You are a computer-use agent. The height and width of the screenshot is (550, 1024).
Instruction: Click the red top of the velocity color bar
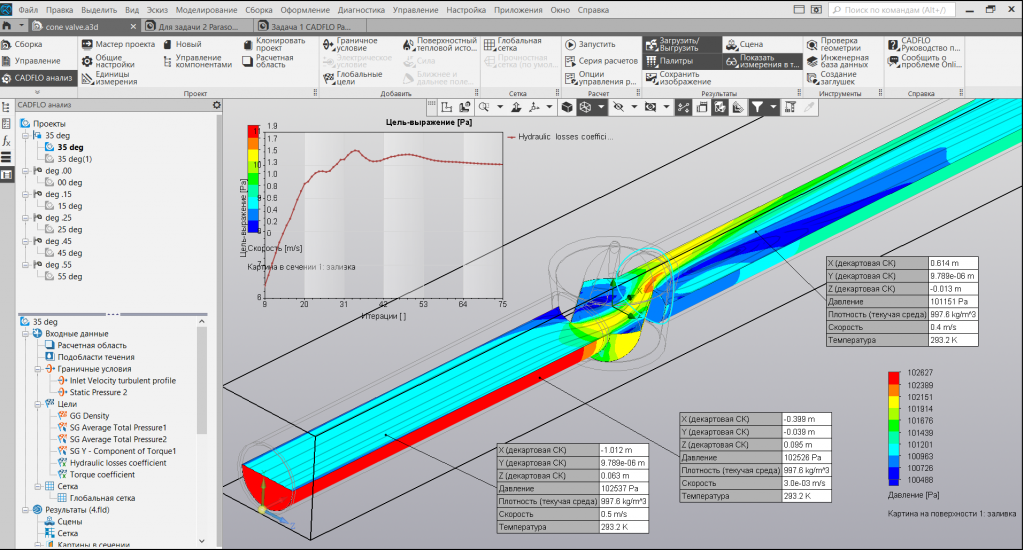[253, 131]
